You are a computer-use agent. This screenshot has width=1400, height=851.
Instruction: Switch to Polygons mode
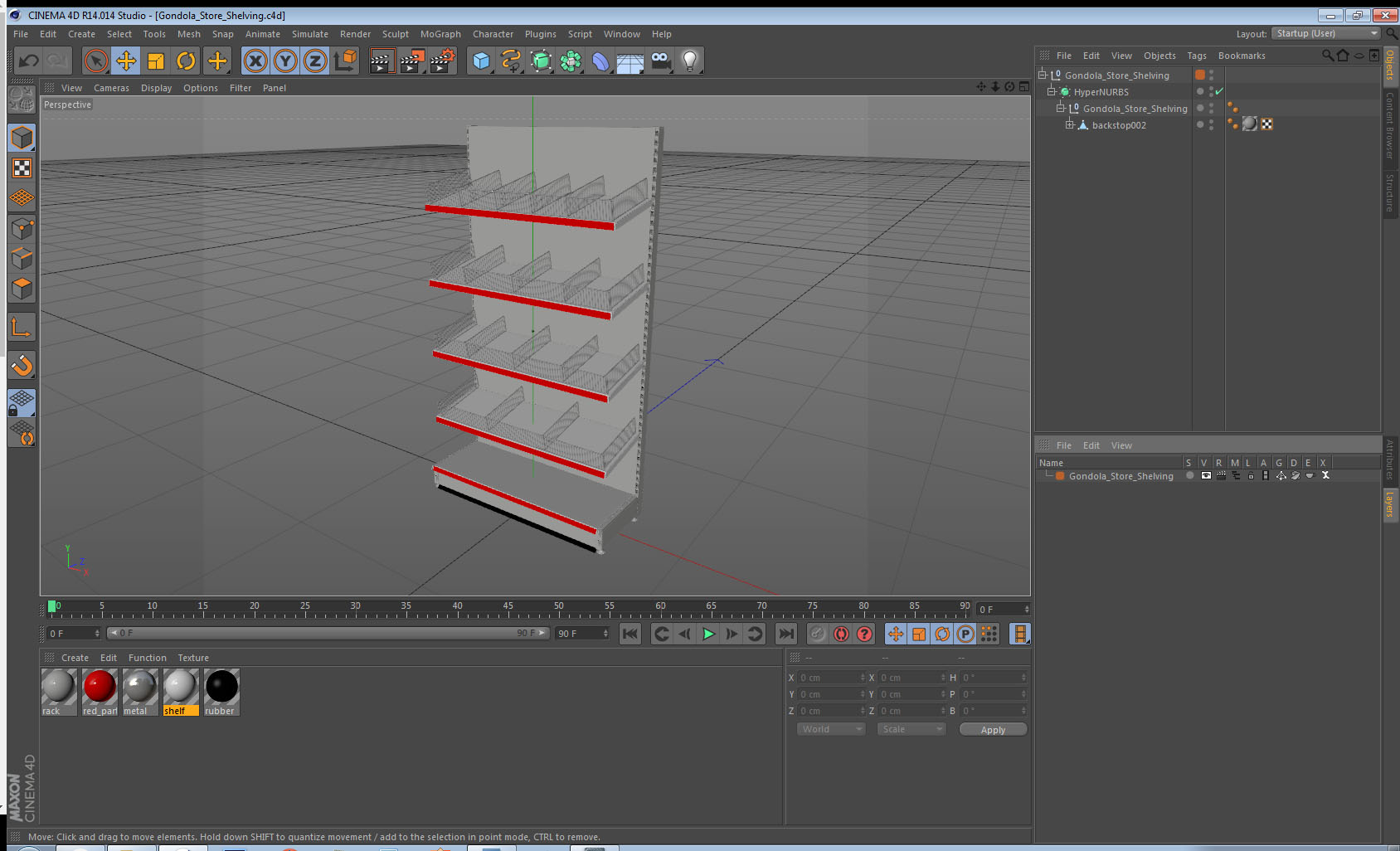[22, 289]
